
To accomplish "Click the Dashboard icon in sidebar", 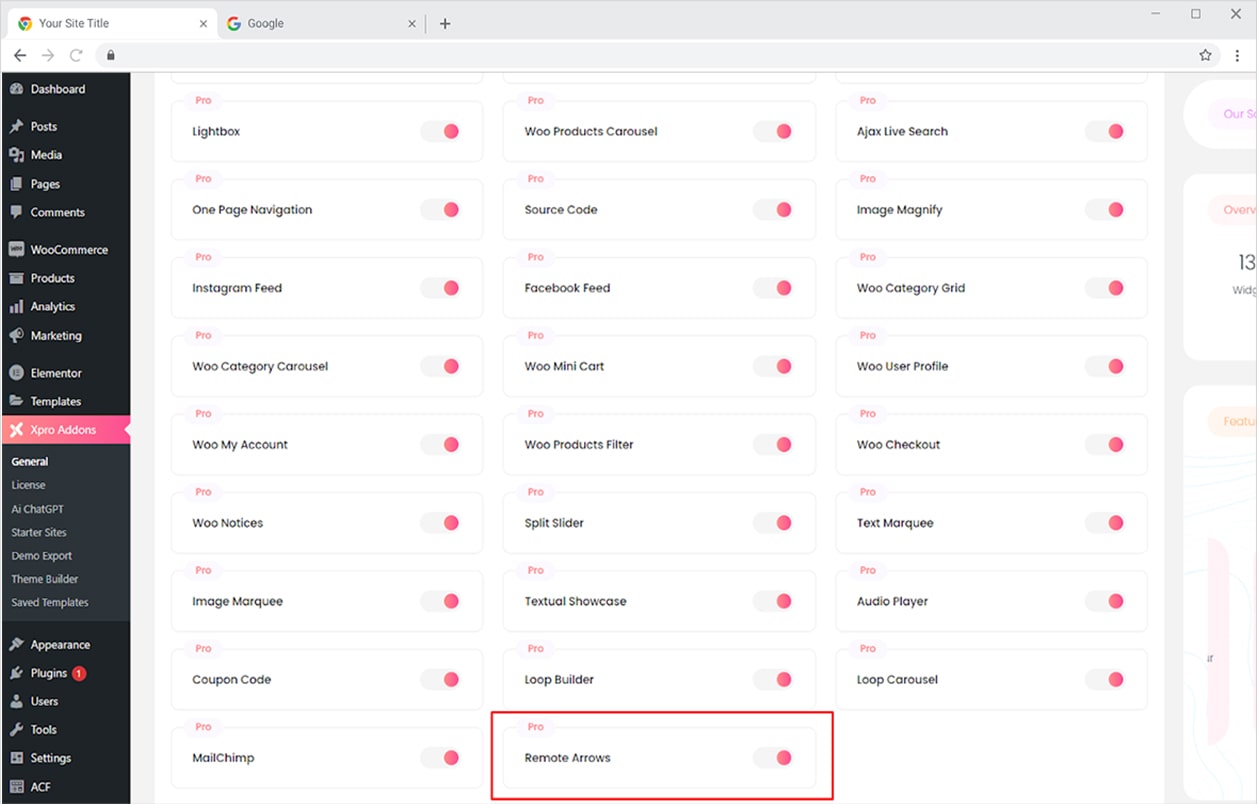I will (x=16, y=89).
